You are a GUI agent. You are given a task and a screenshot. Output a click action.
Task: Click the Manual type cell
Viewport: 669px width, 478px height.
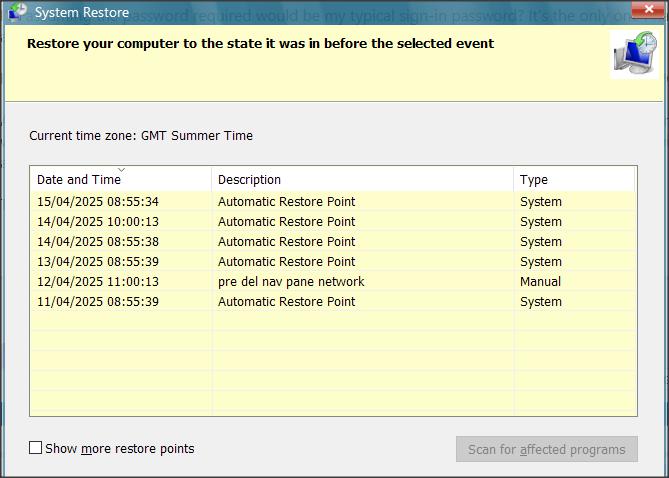pyautogui.click(x=540, y=282)
